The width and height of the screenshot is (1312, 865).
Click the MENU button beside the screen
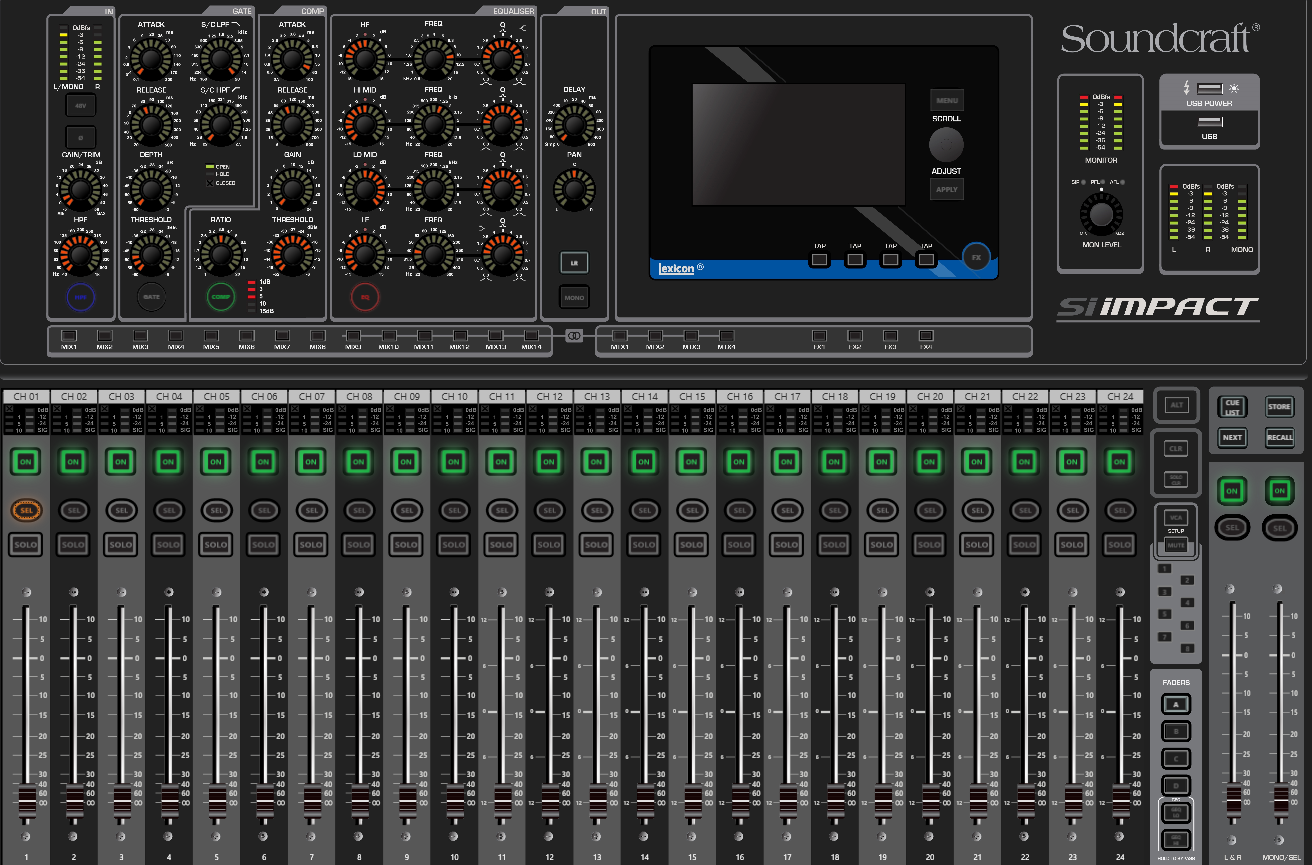(x=946, y=100)
